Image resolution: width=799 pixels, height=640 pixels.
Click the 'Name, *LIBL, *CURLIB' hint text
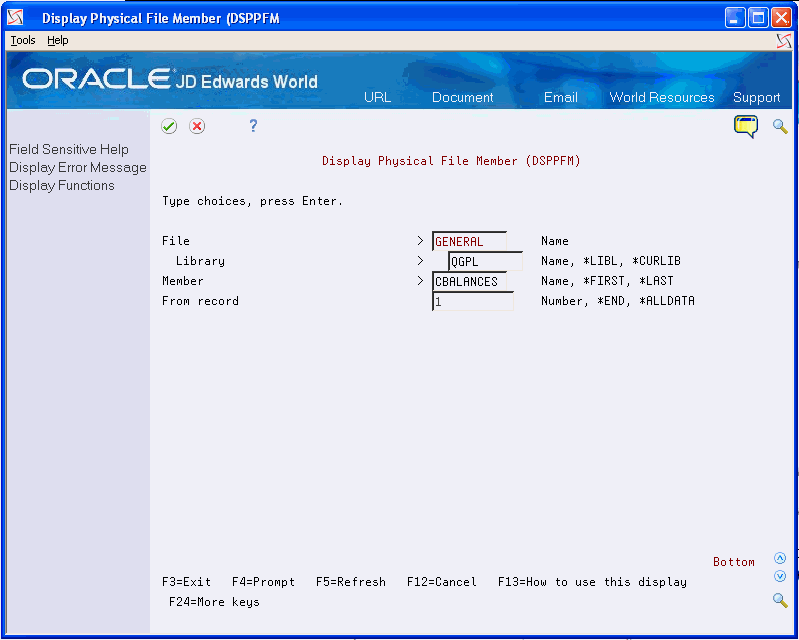[x=611, y=261]
